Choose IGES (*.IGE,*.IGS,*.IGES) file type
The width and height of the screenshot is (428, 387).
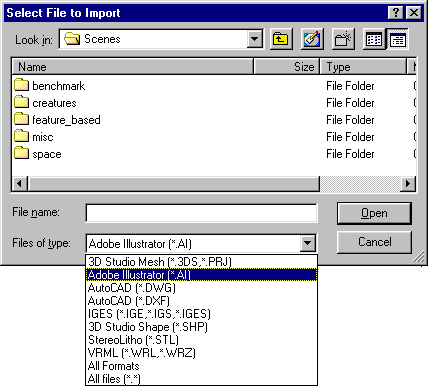pos(201,314)
